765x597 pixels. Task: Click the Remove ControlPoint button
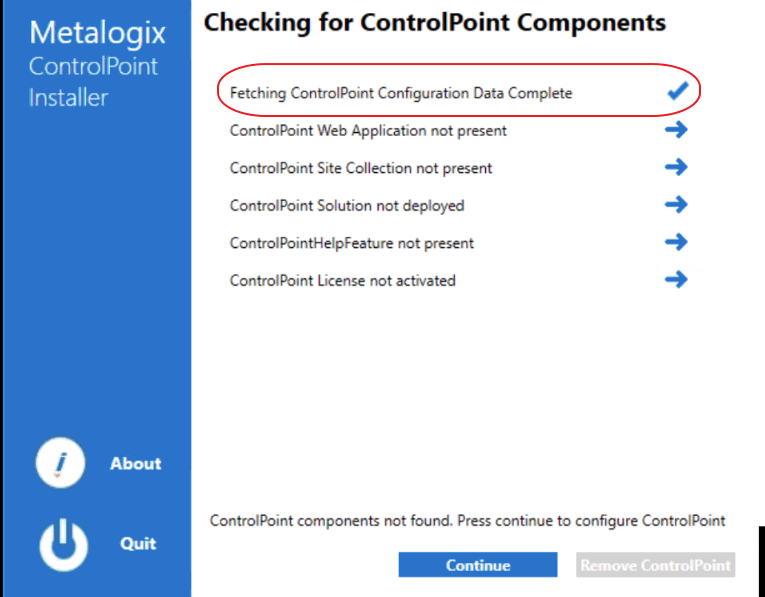tap(655, 565)
